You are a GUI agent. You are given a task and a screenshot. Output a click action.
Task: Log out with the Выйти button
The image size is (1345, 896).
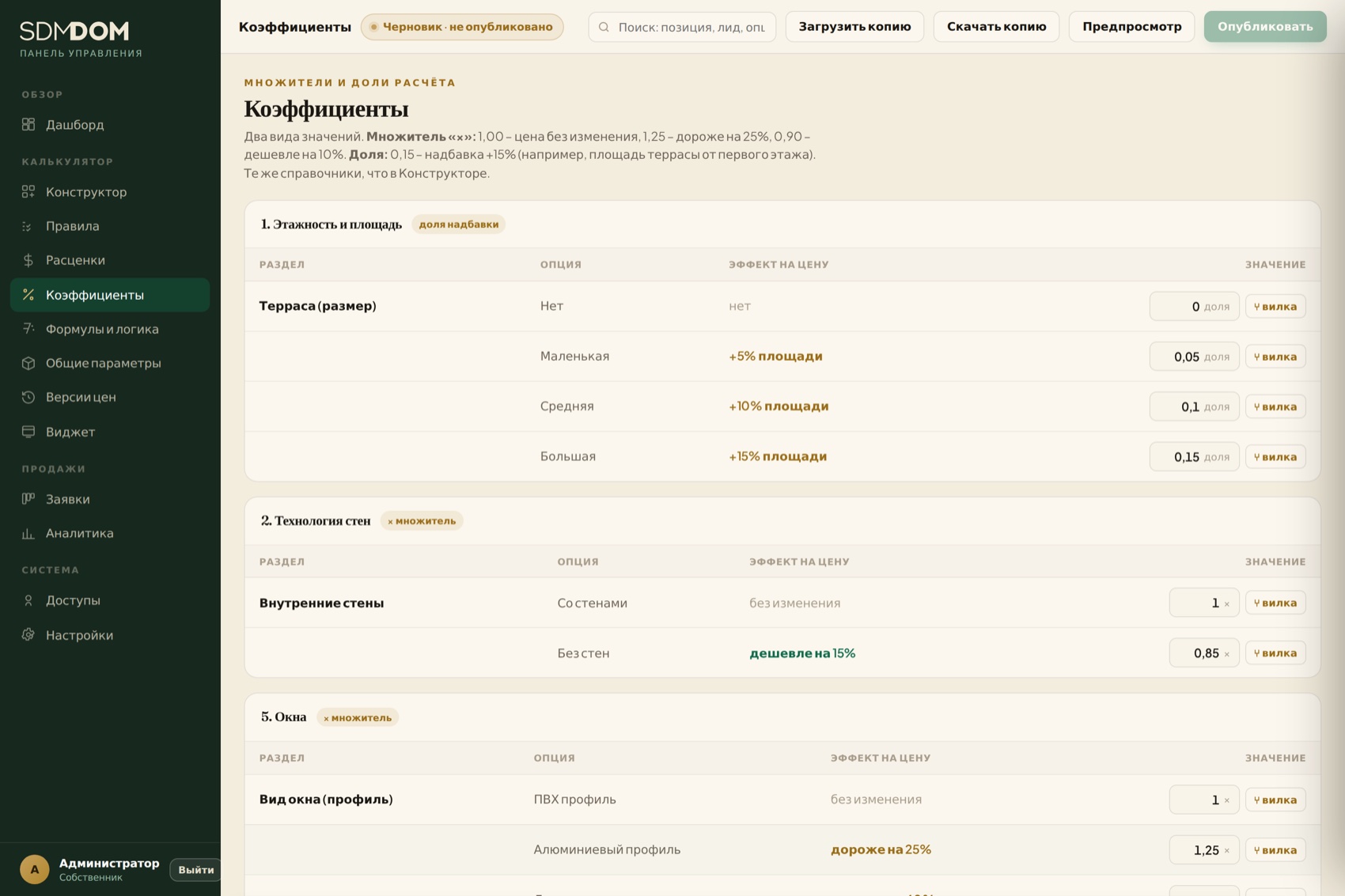195,869
